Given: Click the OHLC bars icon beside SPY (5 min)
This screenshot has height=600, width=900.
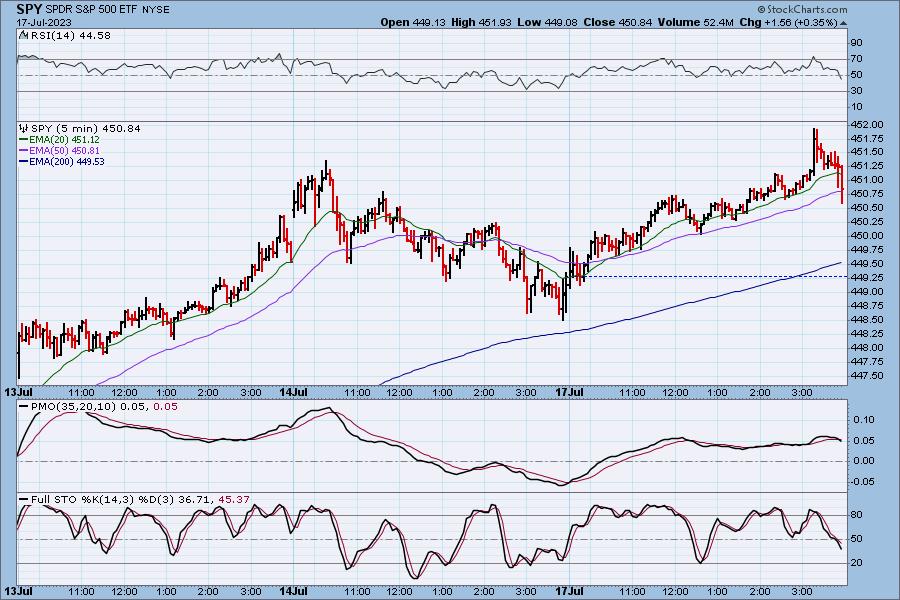Looking at the screenshot, I should pyautogui.click(x=24, y=128).
